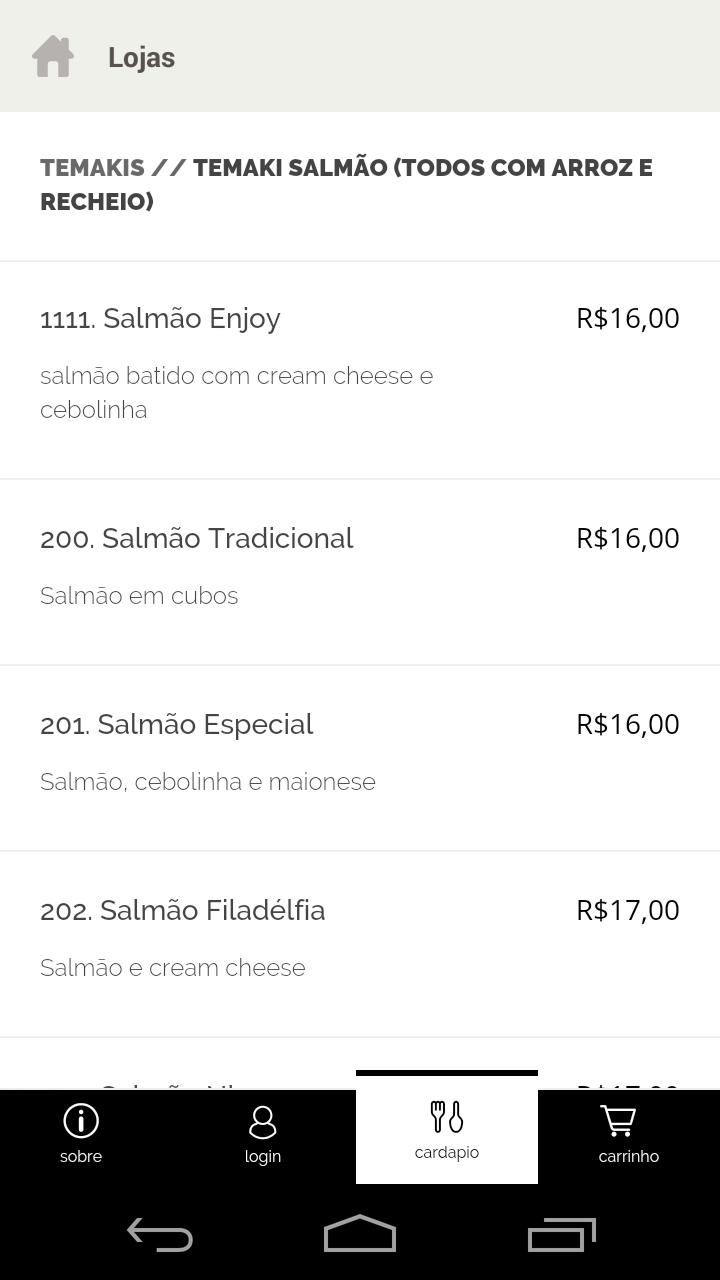
Task: Open Android recent apps icon
Action: 561,1235
